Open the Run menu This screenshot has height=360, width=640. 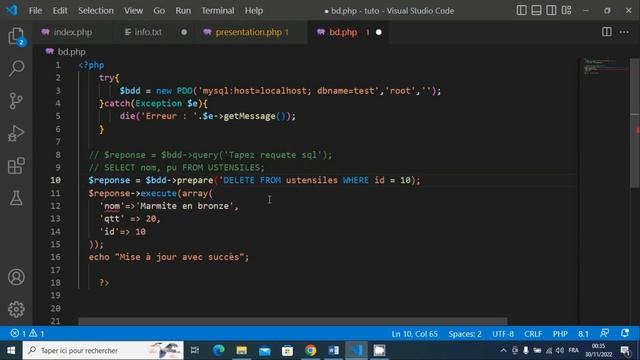(183, 11)
